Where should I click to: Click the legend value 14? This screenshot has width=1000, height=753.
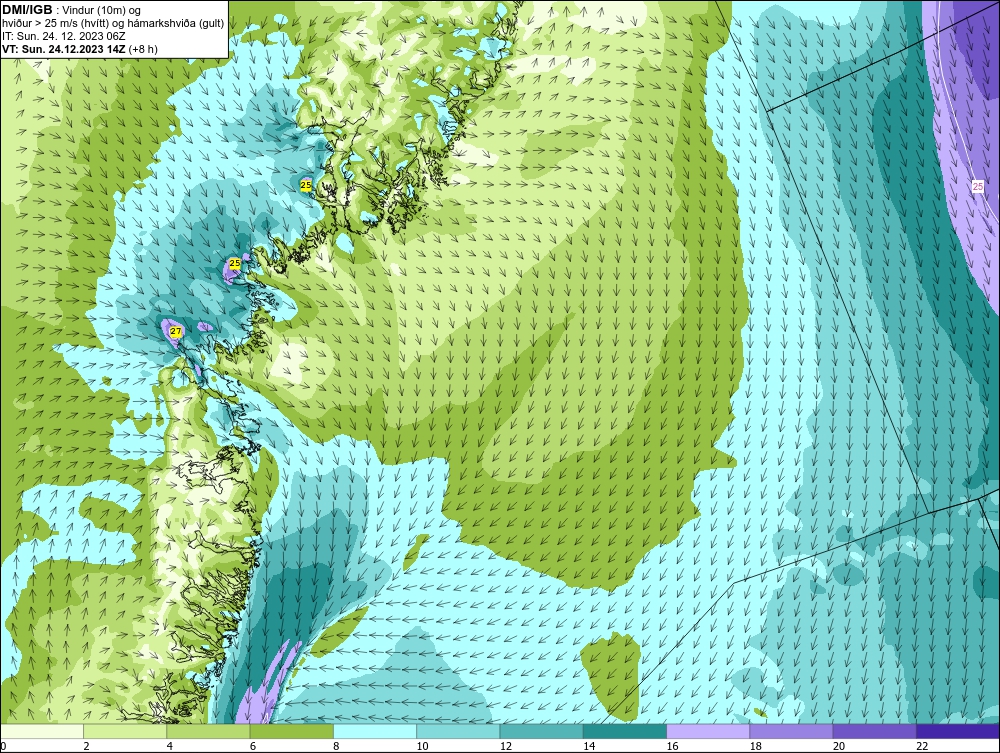pos(588,746)
